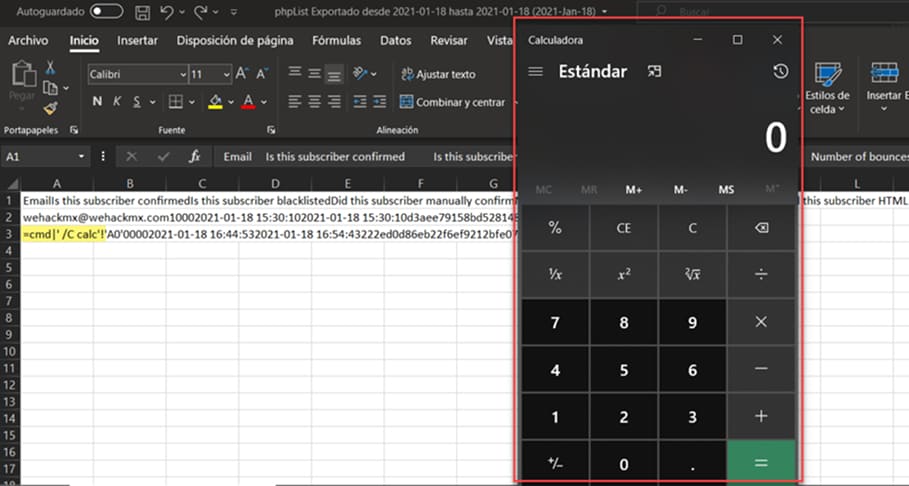
Task: Click the Format Painter brush icon
Action: (50, 108)
